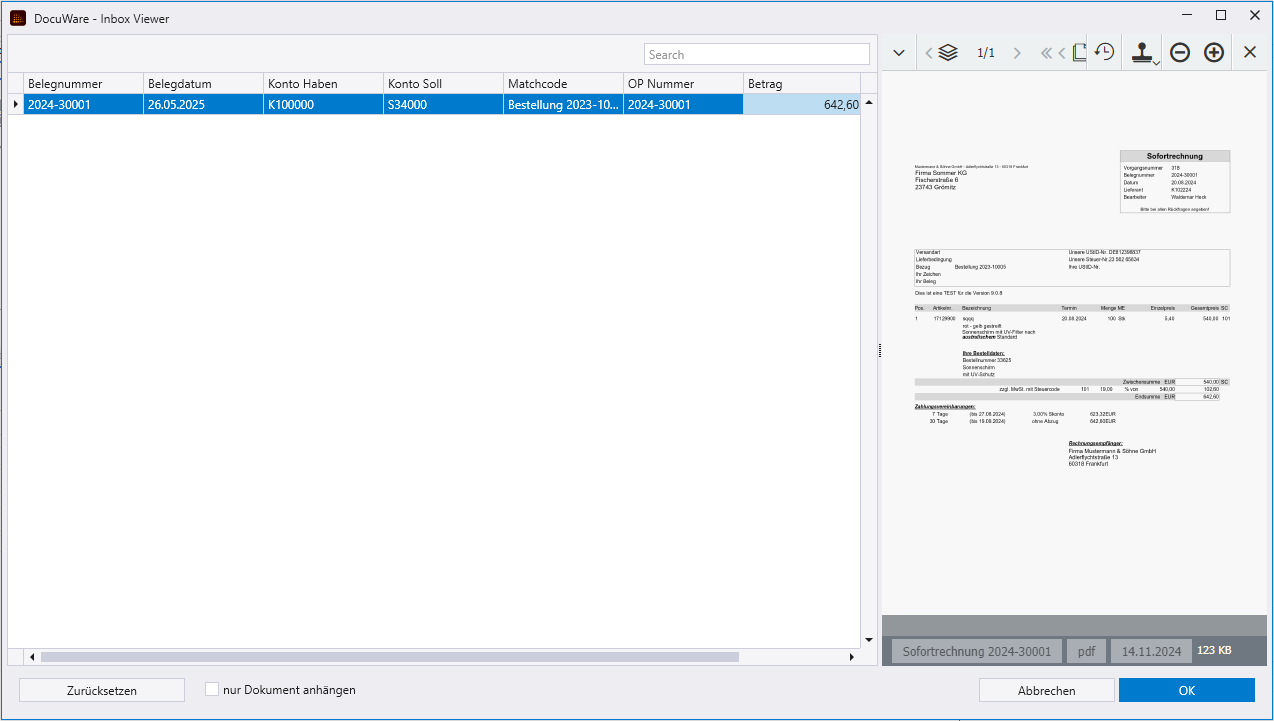Zoom out with the minus icon
Viewport: 1274px width, 721px height.
coord(1180,53)
